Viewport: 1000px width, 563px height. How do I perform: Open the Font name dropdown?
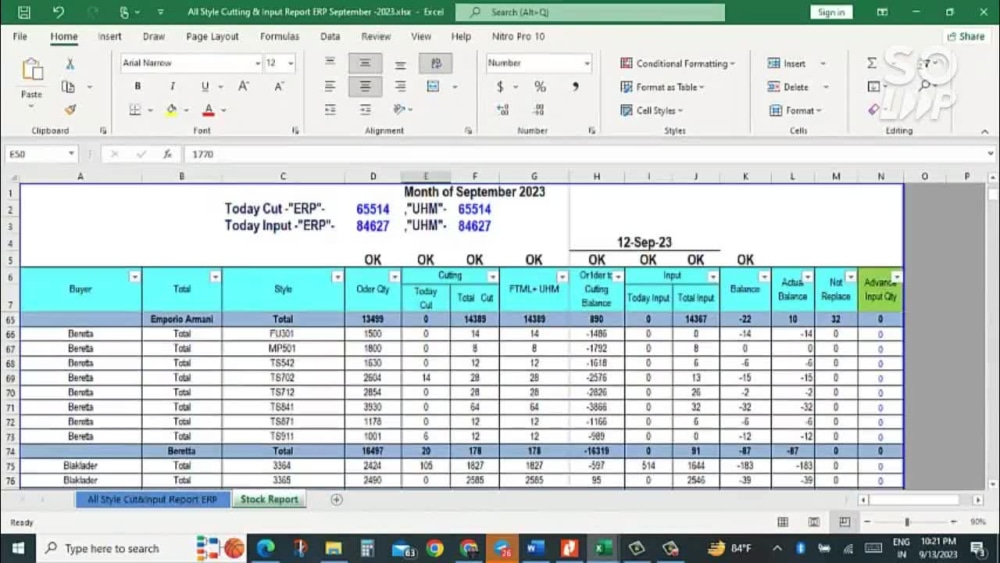(257, 63)
